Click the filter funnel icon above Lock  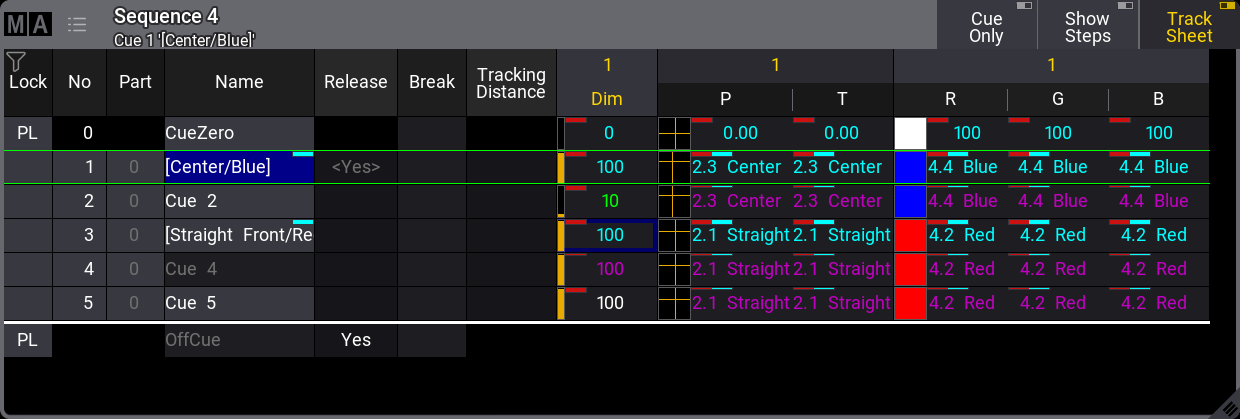pos(15,62)
